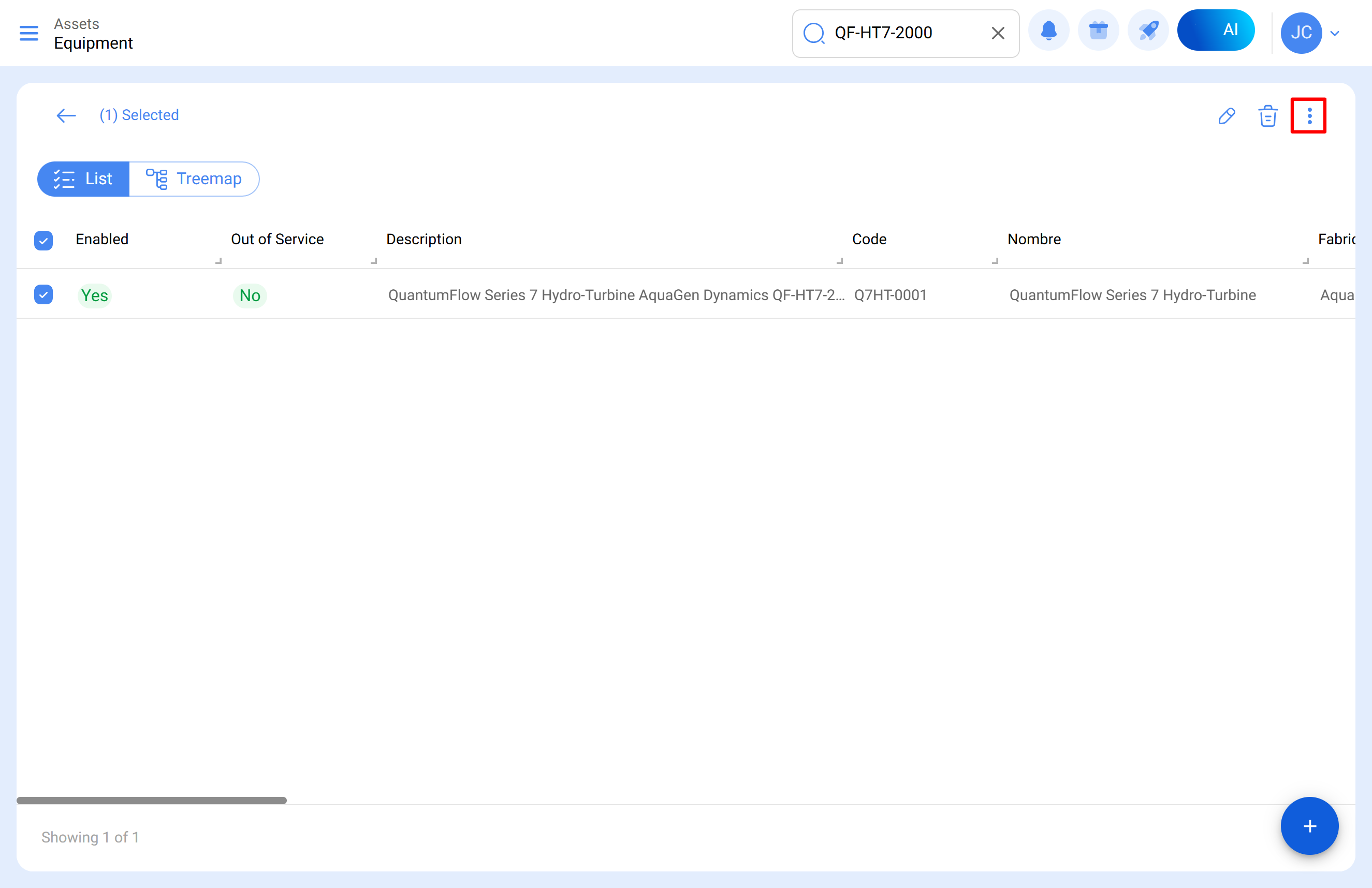Select the List view tab
The width and height of the screenshot is (1372, 888).
pyautogui.click(x=82, y=179)
